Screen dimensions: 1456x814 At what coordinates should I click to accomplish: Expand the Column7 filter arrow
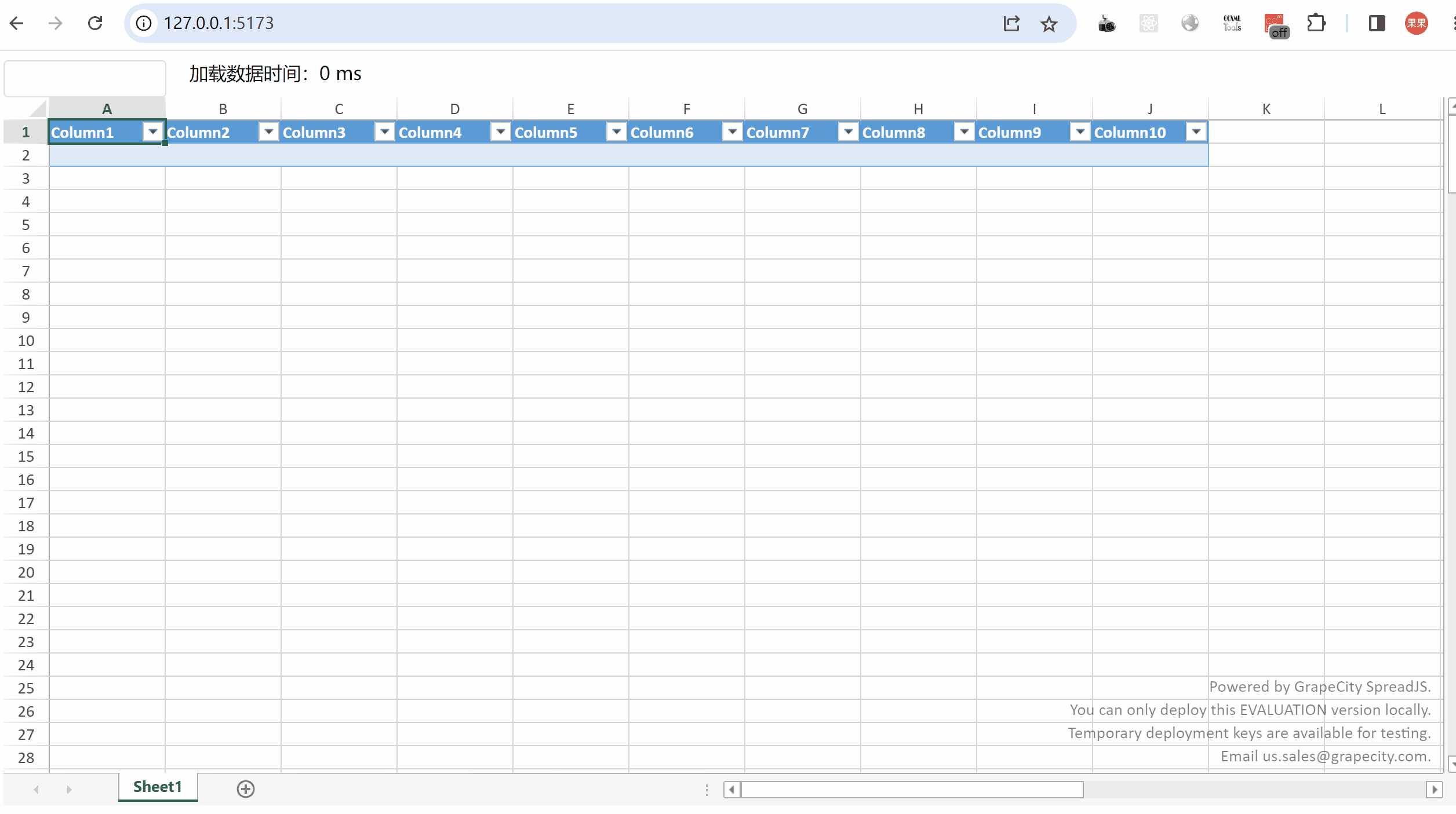click(849, 132)
